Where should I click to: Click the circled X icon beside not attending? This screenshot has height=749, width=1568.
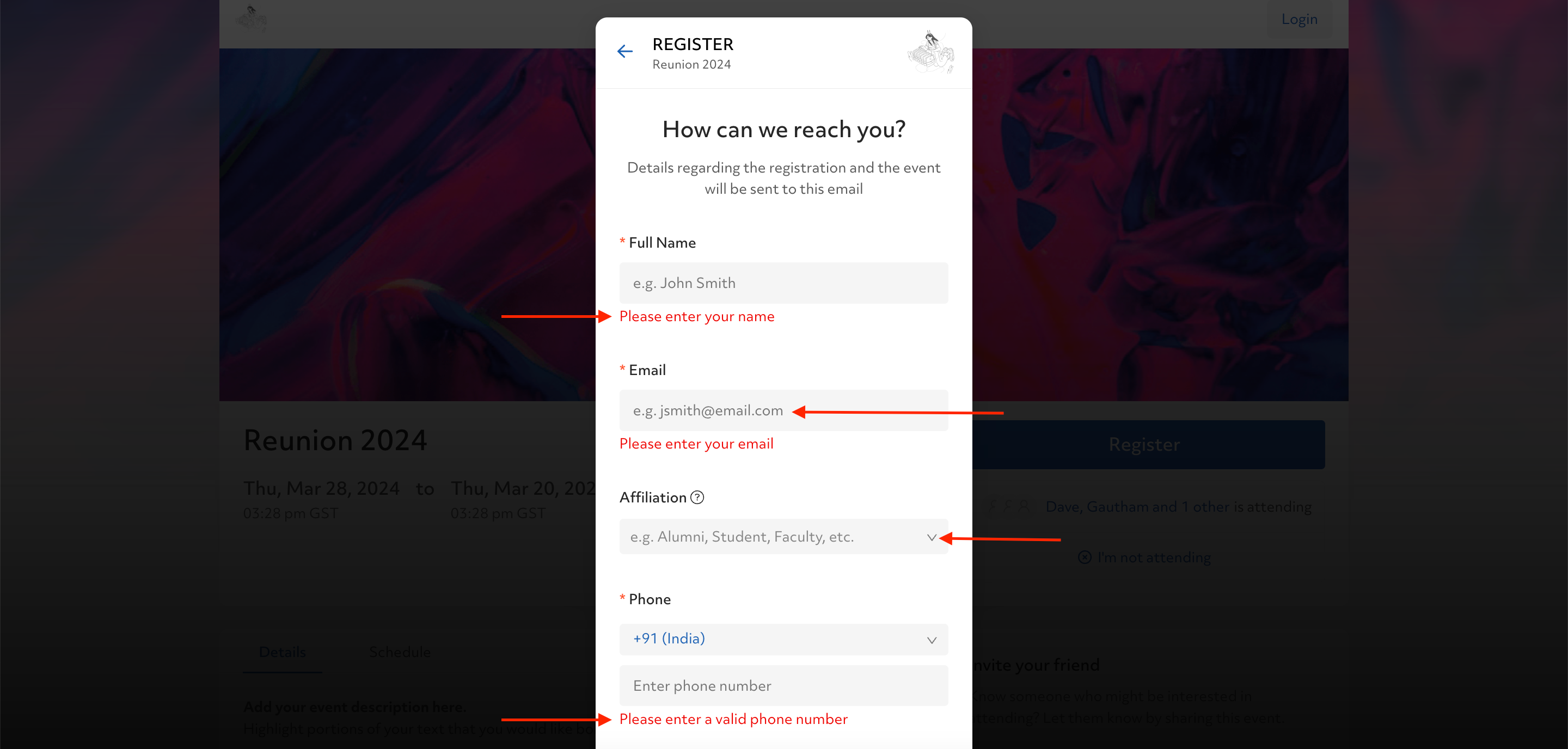pos(1084,557)
